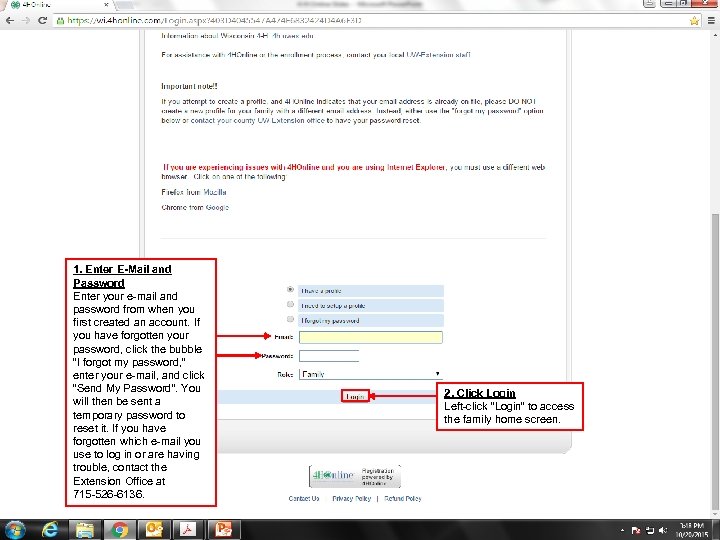Click the Login button
The width and height of the screenshot is (720, 540).
(355, 396)
